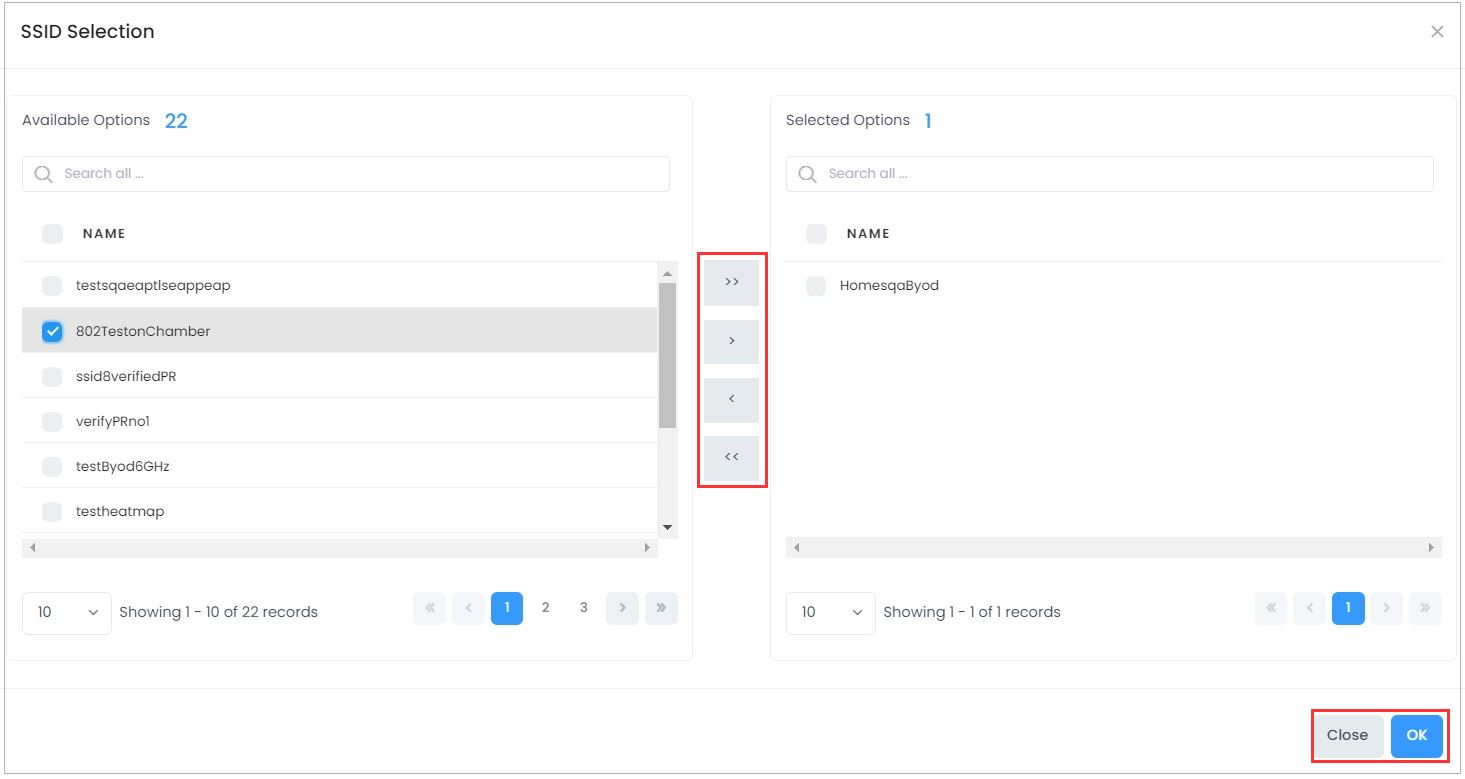Click the move all right (>>) button
This screenshot has height=779, width=1465.
(x=731, y=283)
